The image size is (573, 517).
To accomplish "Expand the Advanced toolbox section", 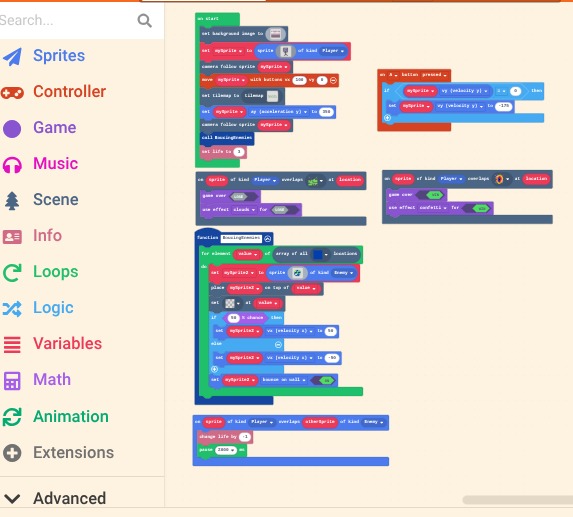I will [x=69, y=498].
